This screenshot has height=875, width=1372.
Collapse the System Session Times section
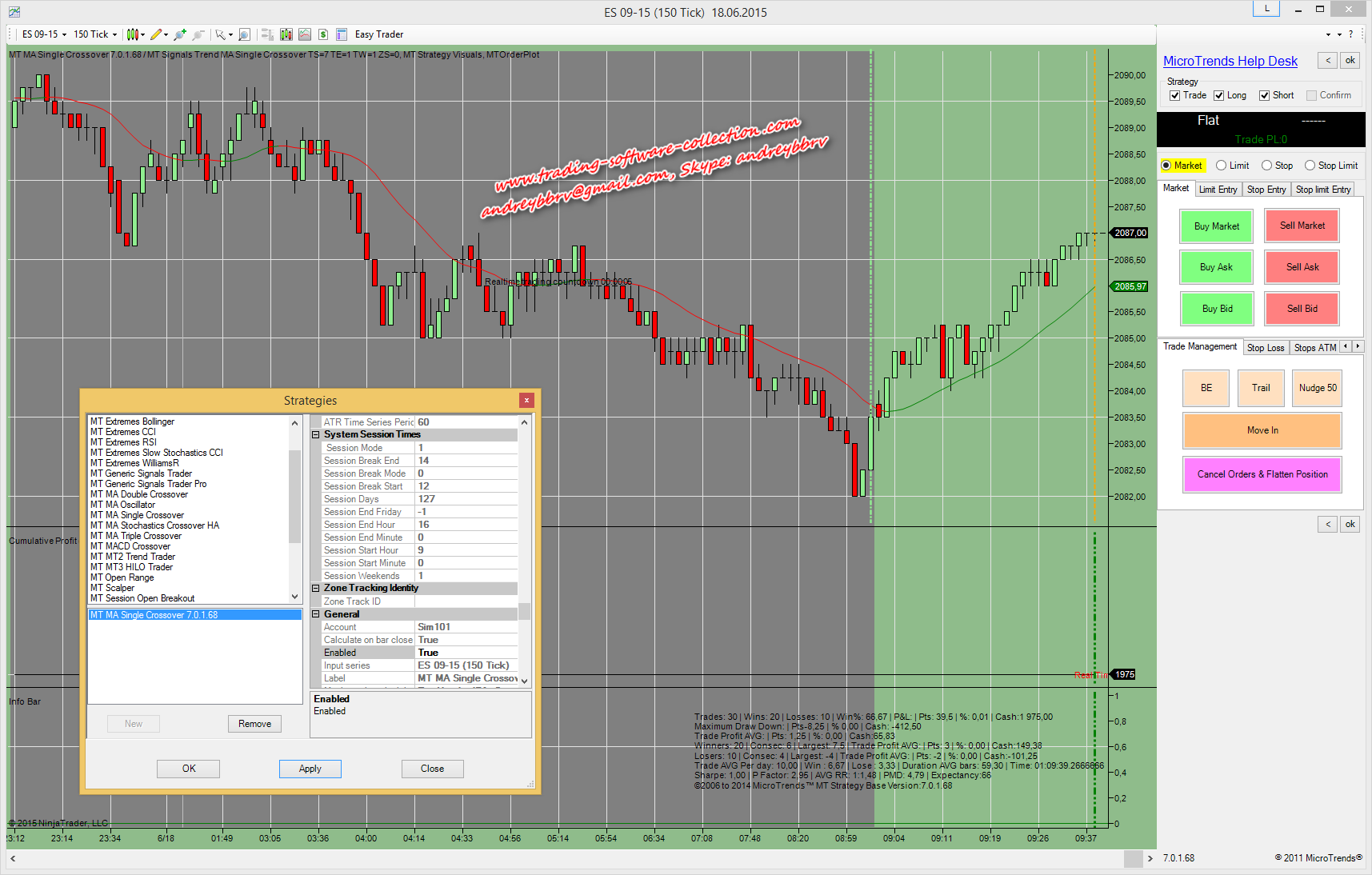316,435
